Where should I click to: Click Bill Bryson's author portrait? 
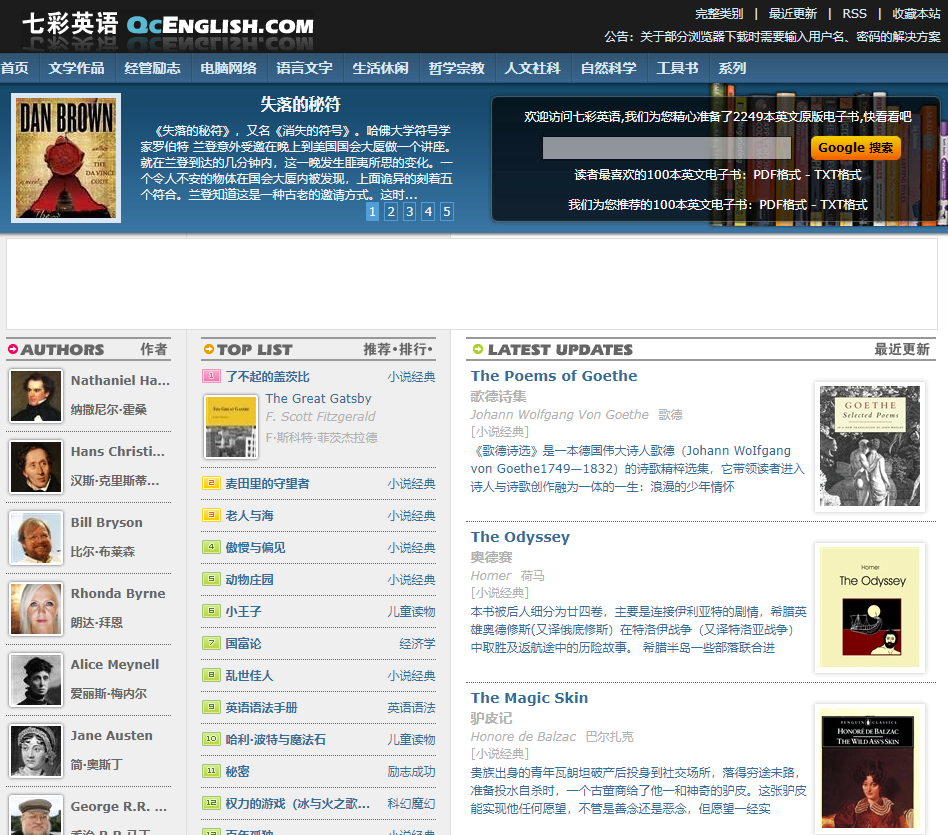(36, 538)
